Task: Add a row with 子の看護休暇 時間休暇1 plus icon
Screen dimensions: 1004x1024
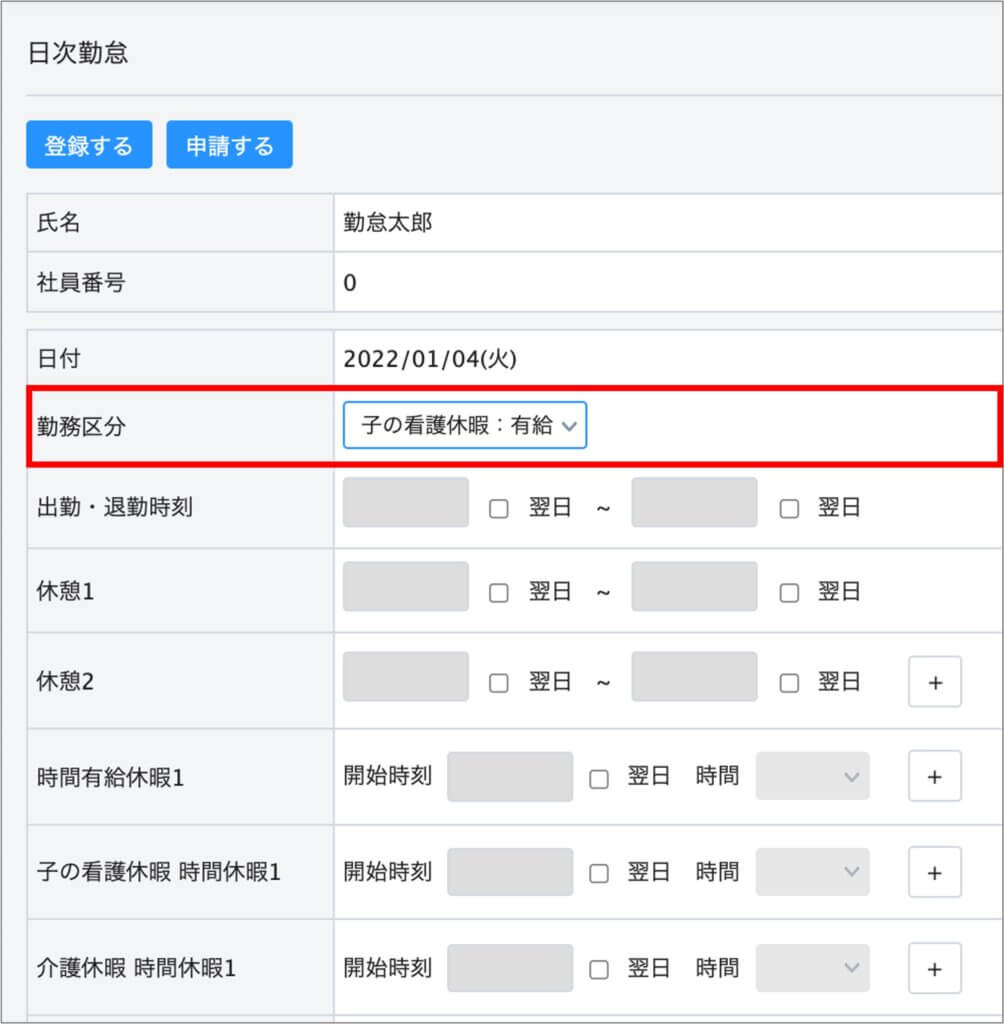Action: point(934,872)
